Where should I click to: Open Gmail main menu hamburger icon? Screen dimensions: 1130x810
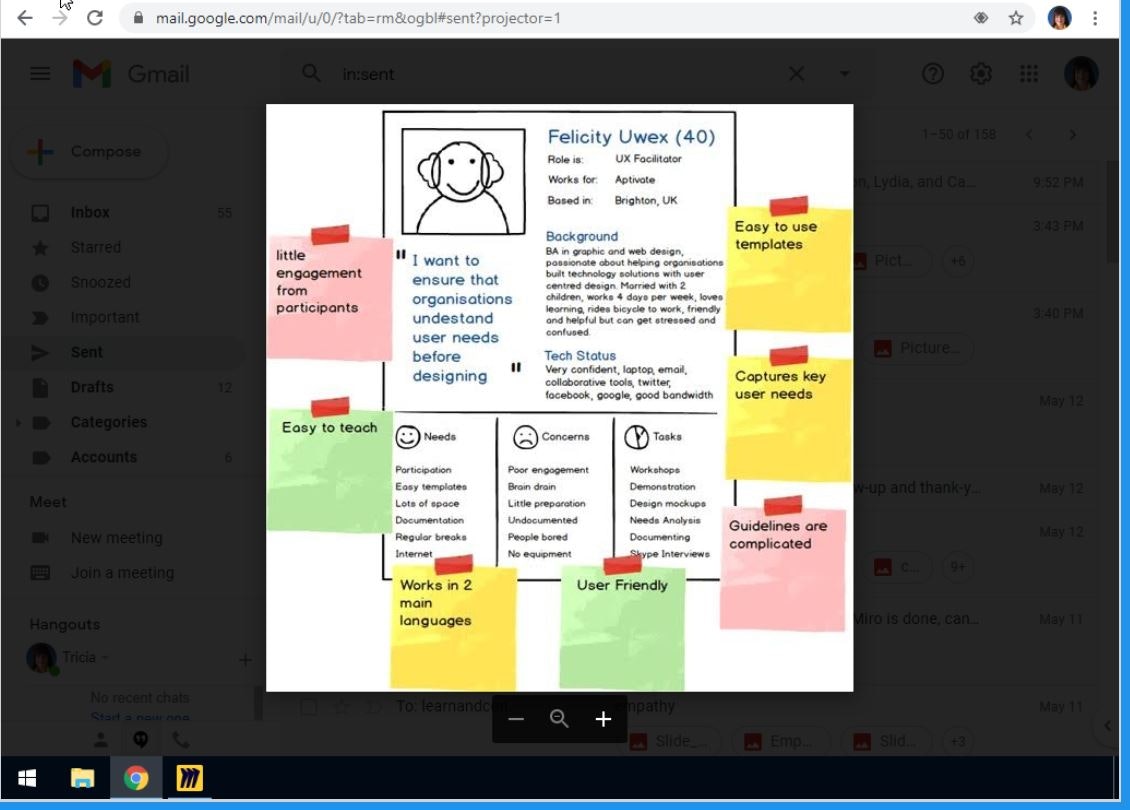(40, 74)
